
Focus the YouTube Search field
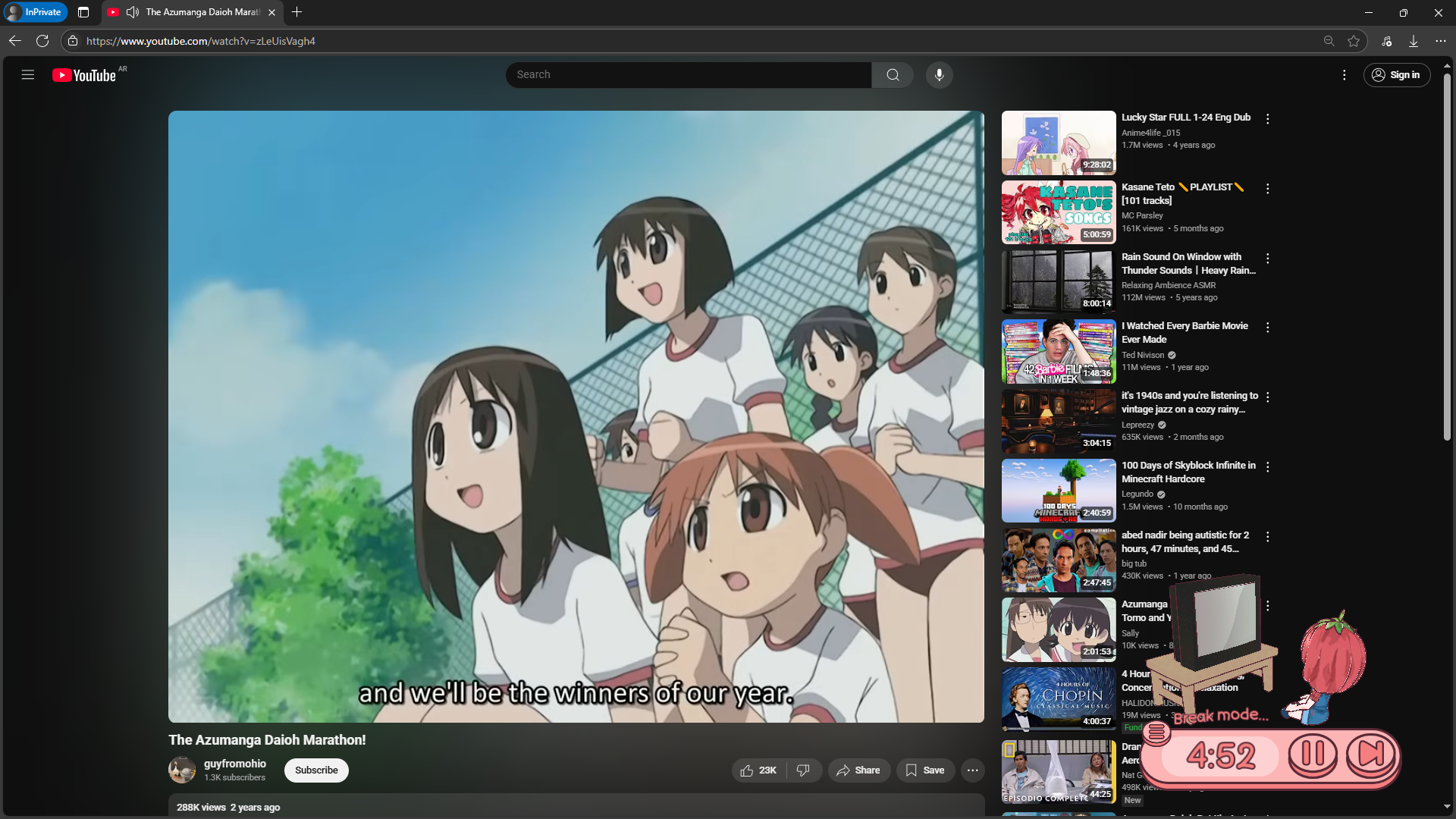click(689, 75)
